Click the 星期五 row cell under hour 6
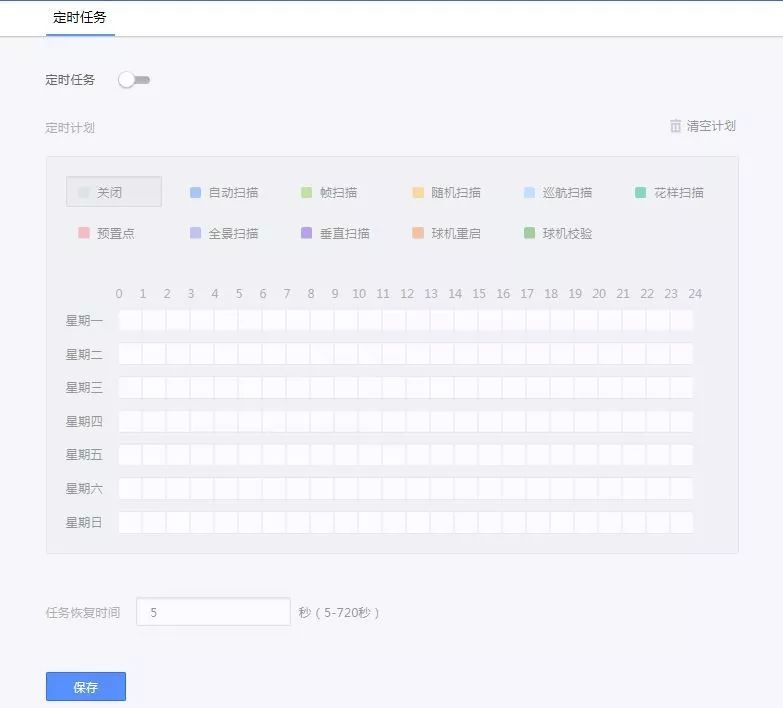 274,455
